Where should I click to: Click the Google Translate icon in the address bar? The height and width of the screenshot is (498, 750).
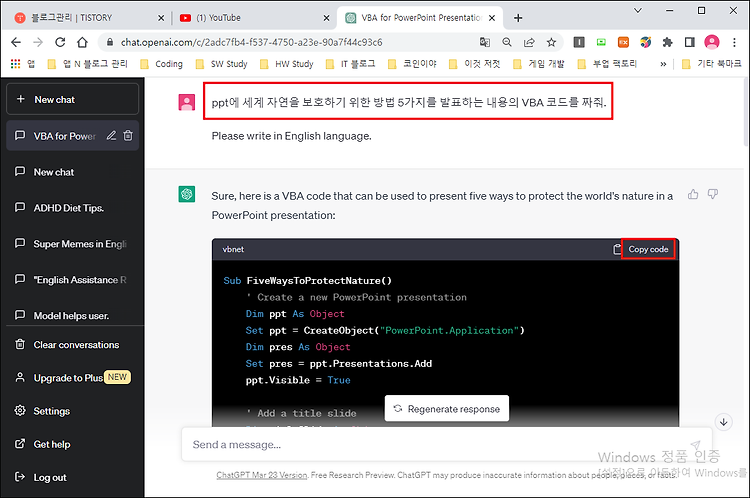coord(485,42)
